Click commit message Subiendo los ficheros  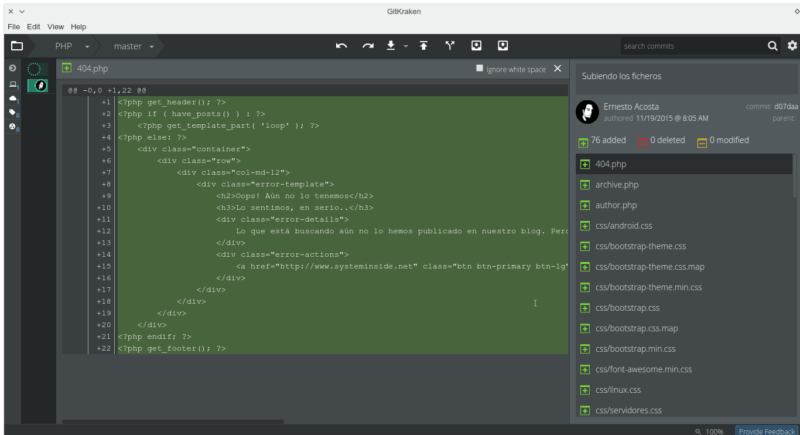tap(621, 76)
